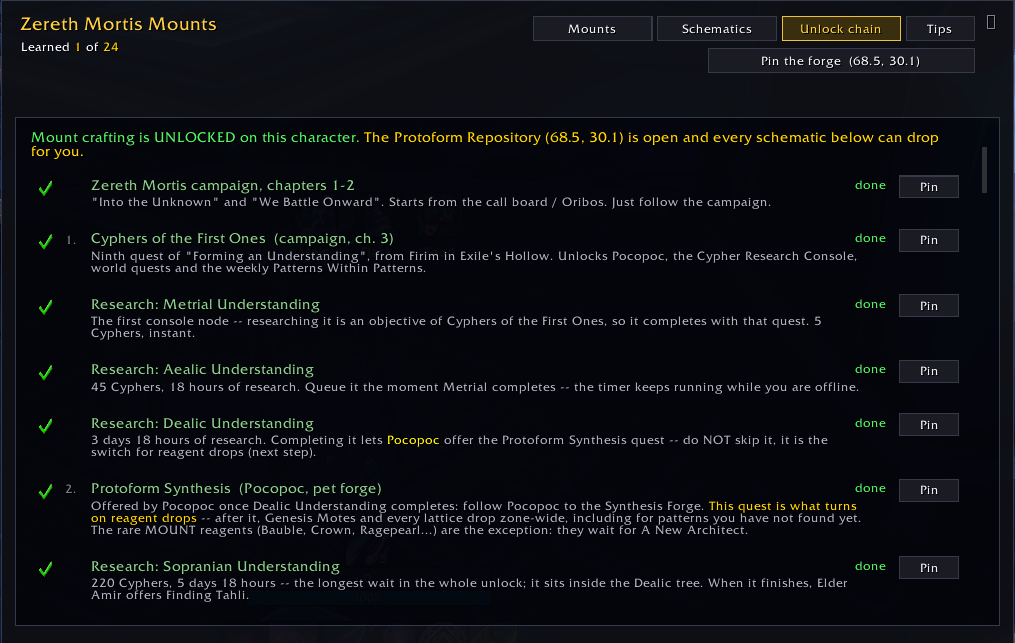The image size is (1015, 643).
Task: Click the highlighted "Pocopoc" name in Dealic description
Action: [413, 440]
